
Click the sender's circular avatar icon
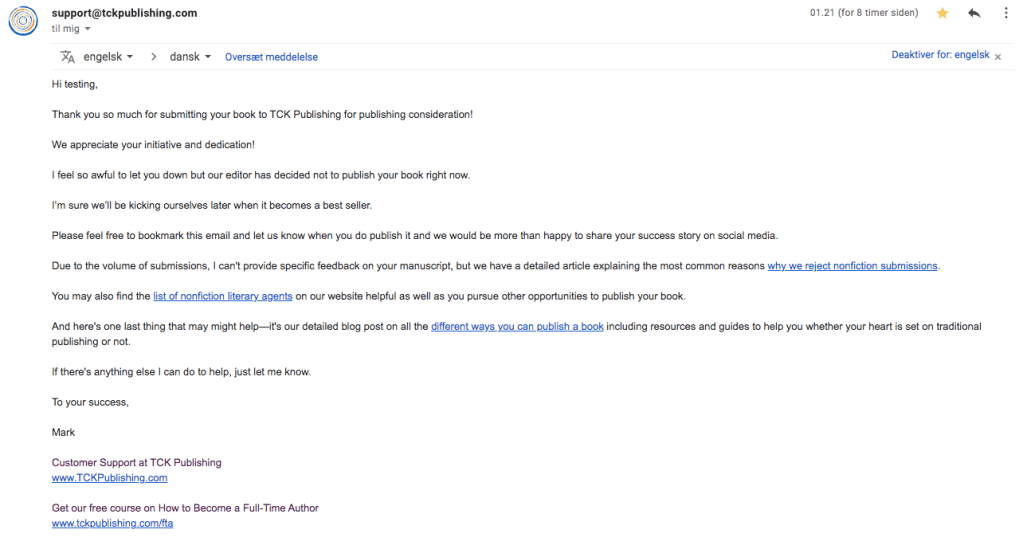click(24, 21)
